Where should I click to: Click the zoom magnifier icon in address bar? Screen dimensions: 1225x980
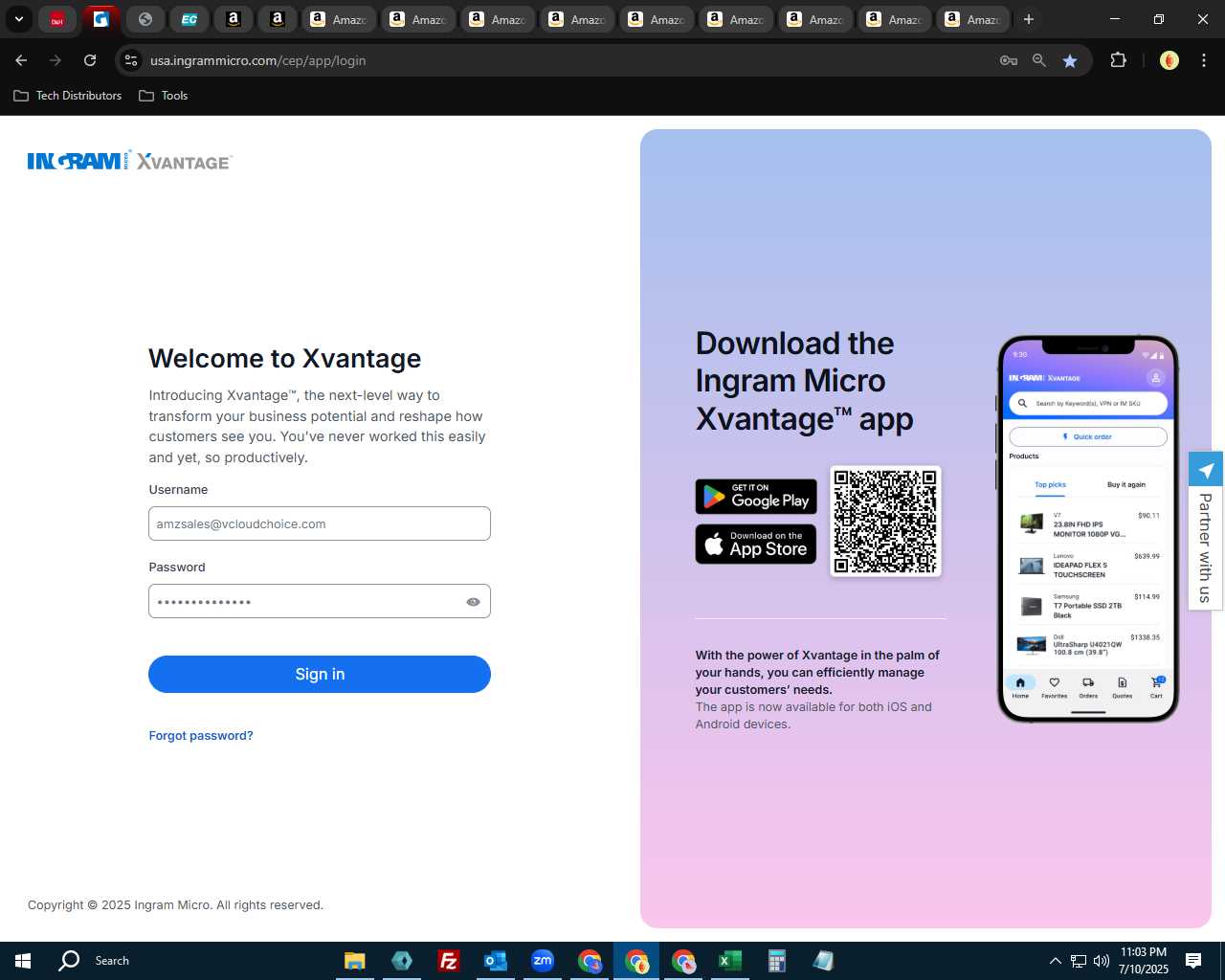1039,60
